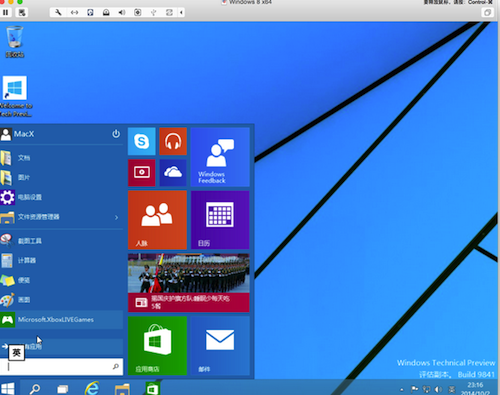
Task: Click the view-mode button at the top-right of VM window
Action: coord(487,13)
